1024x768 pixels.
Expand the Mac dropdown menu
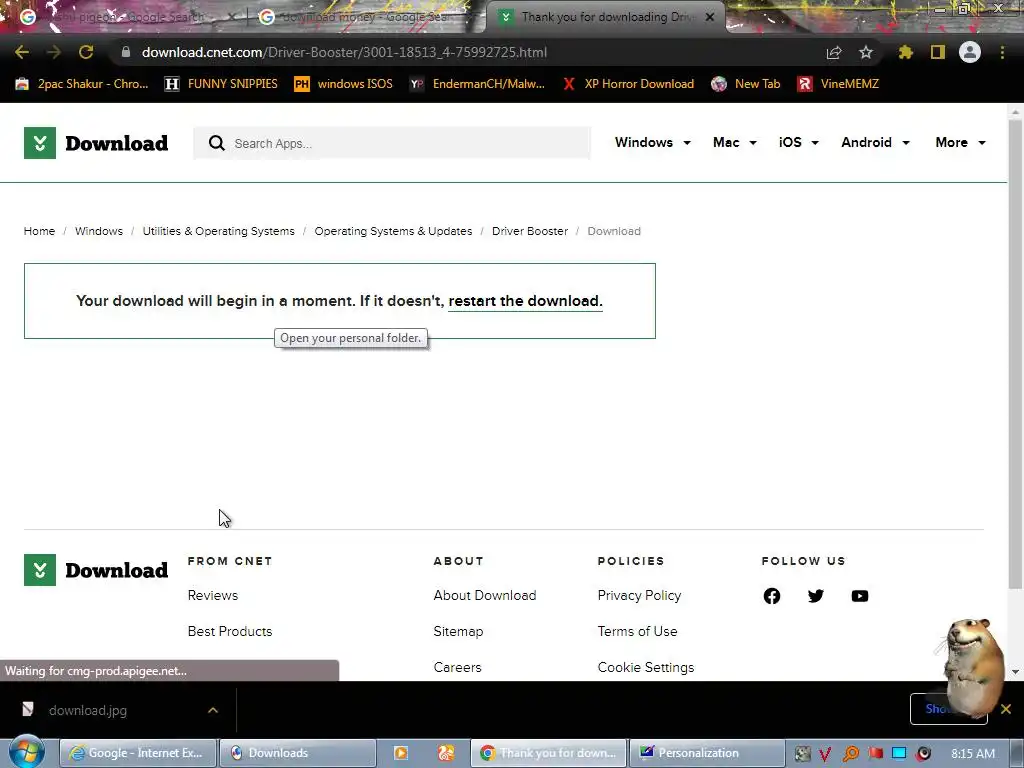[x=735, y=142]
